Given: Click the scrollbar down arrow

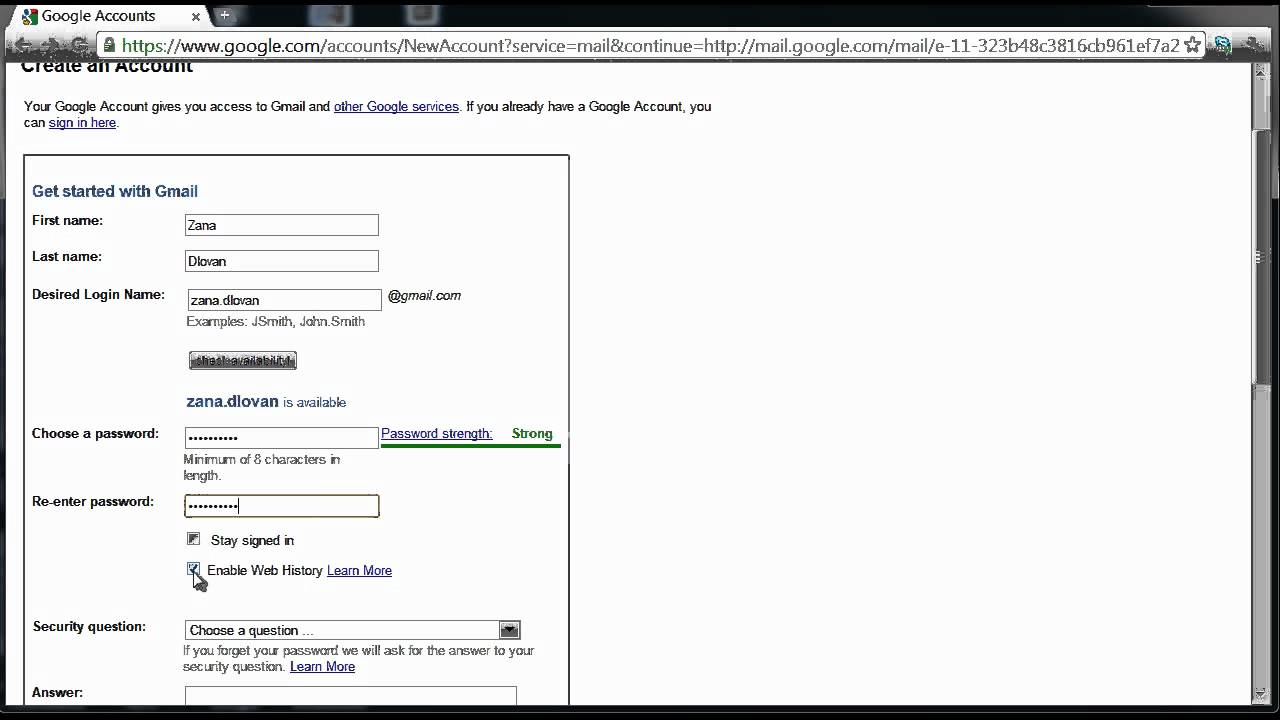Looking at the screenshot, I should coord(1262,694).
